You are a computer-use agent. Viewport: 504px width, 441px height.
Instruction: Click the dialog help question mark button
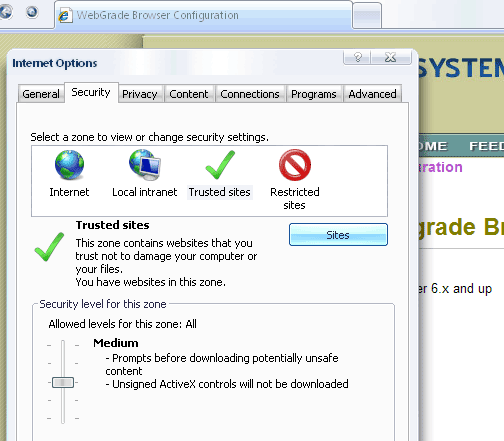357,58
